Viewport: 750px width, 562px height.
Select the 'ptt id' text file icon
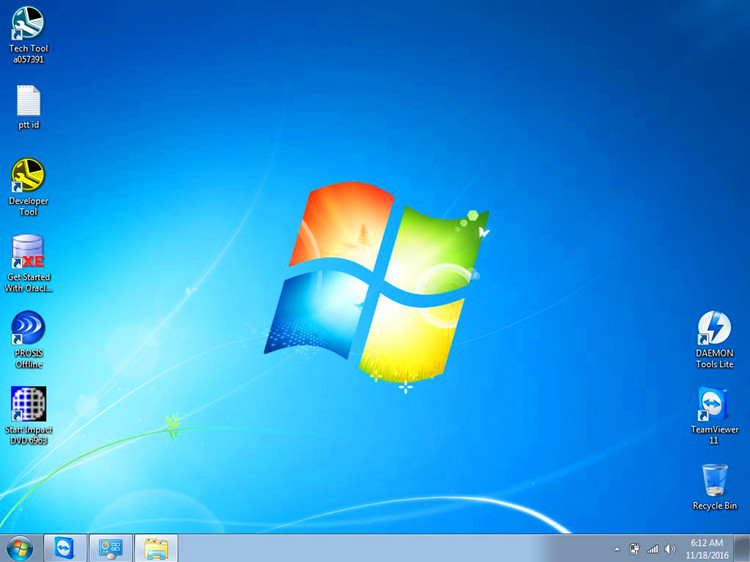pos(28,108)
